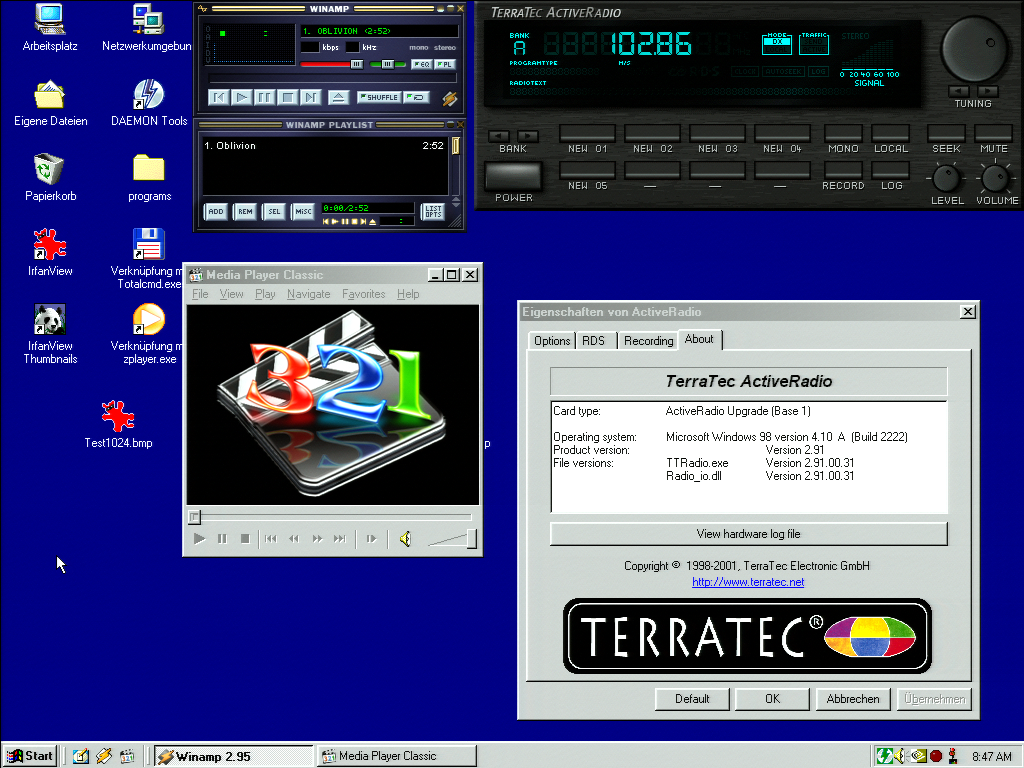
Task: Open Media Player Classic Help menu
Action: point(408,294)
